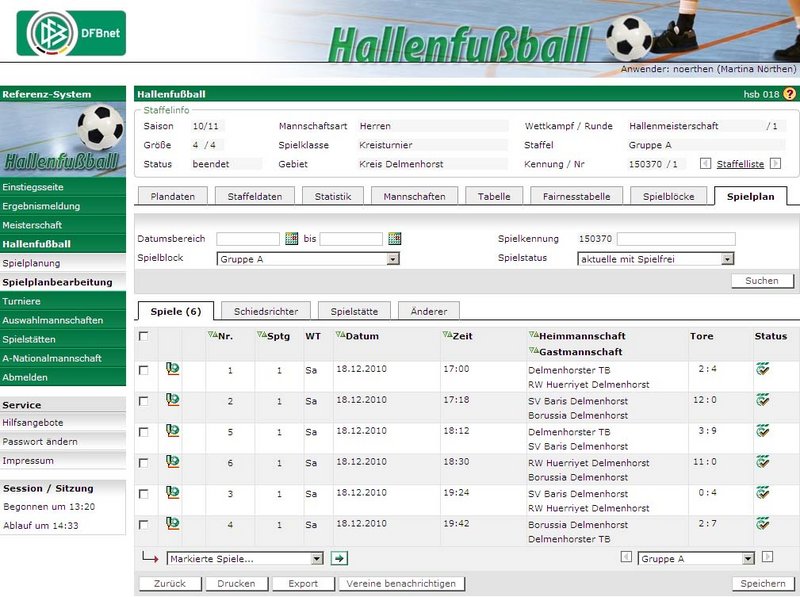Click edit icon for match number 1
Image resolution: width=800 pixels, height=597 pixels.
pos(172,370)
